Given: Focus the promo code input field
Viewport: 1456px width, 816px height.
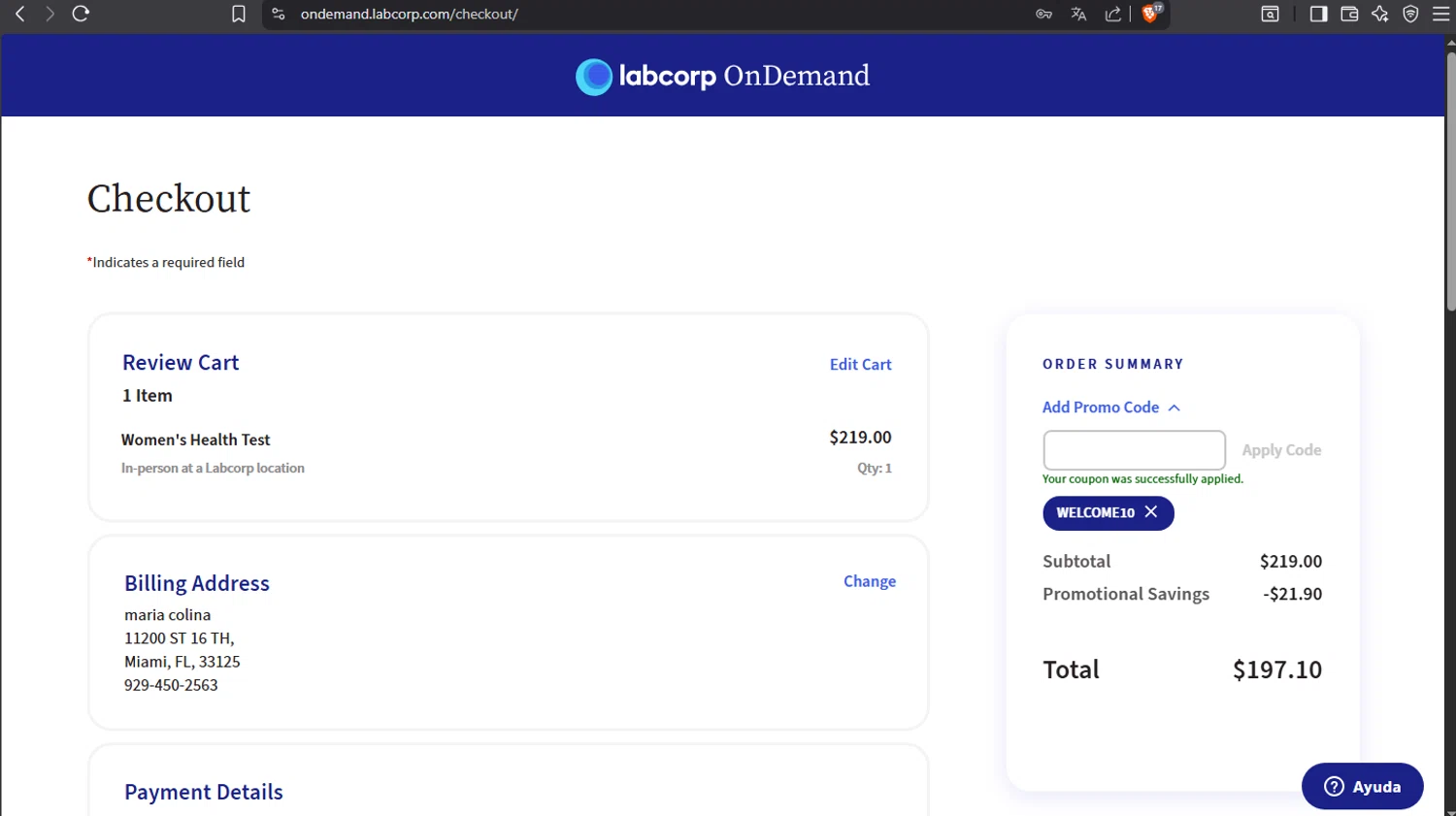Looking at the screenshot, I should 1134,450.
